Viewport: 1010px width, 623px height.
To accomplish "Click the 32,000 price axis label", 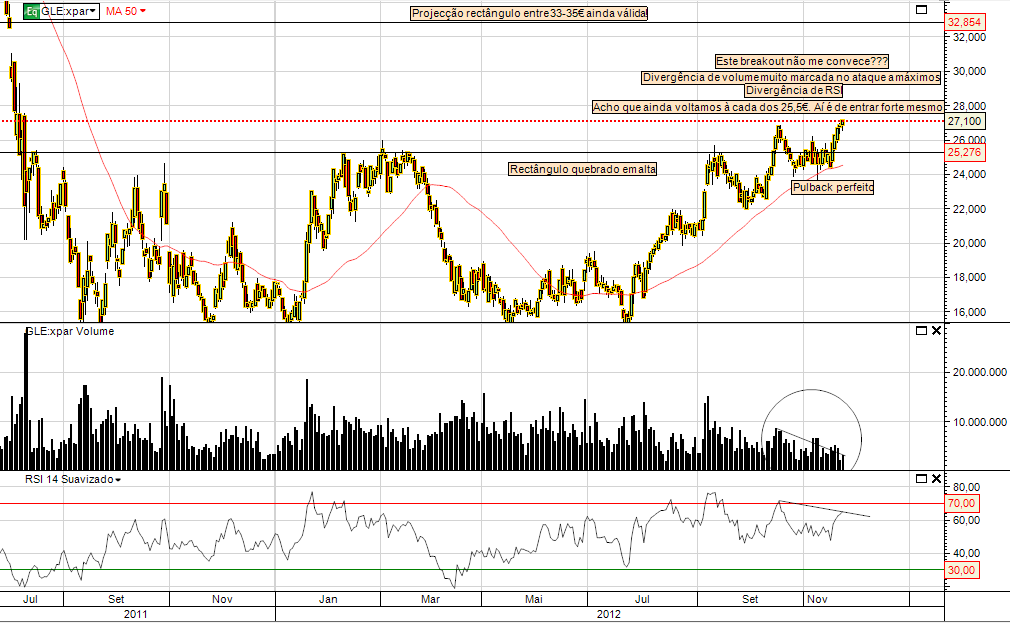I will [x=969, y=37].
